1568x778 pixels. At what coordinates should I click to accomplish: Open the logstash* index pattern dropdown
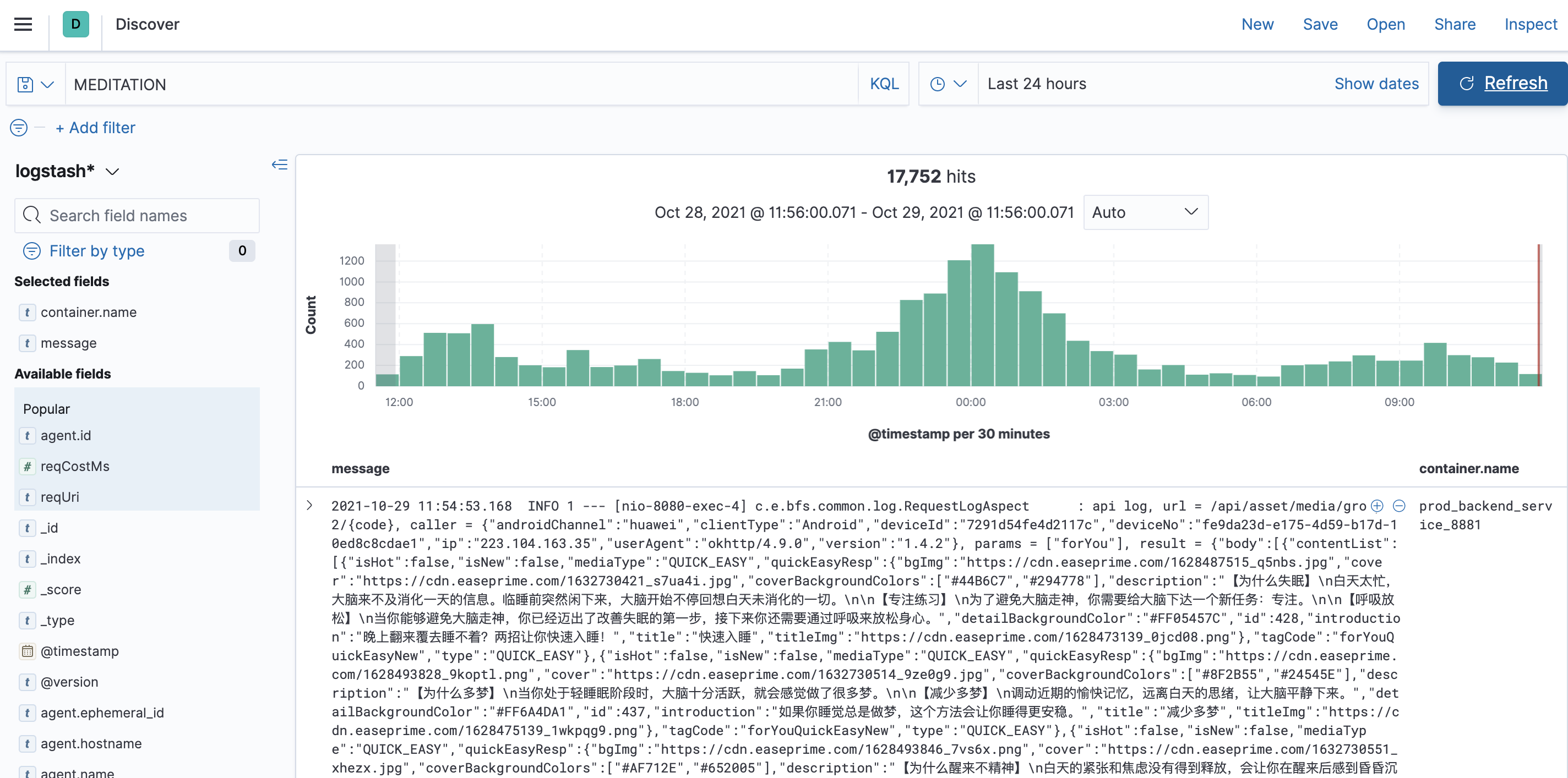(x=67, y=172)
